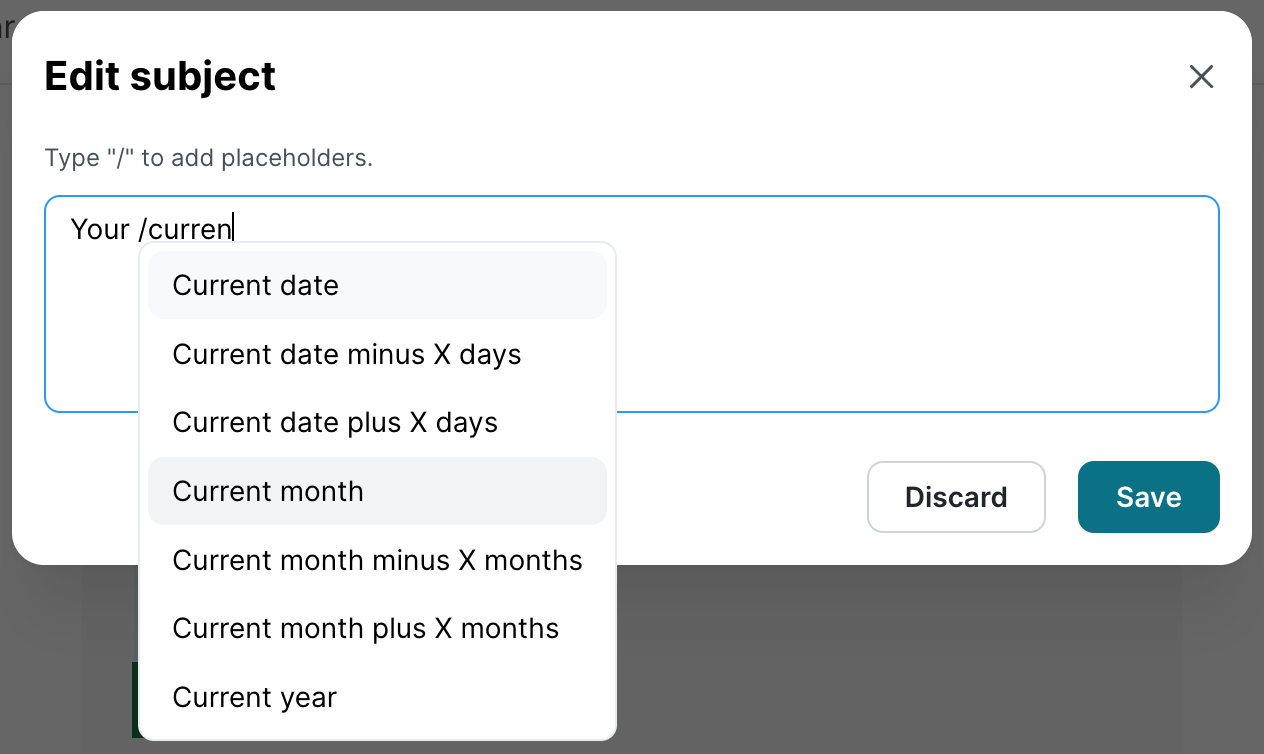Choose Current month minus X months
Screen dimensions: 1264x754
377,560
